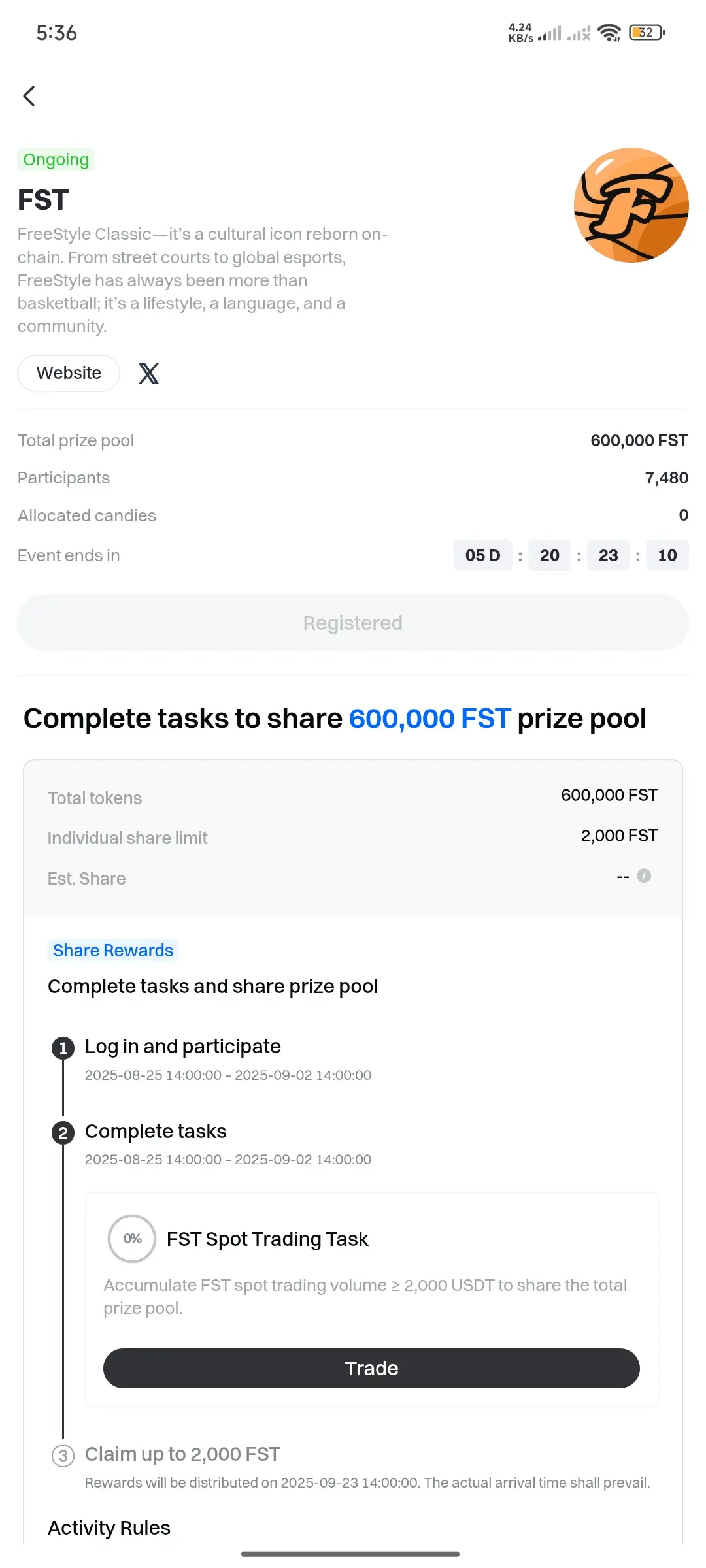Tap the battery indicator in status bar
706x1568 pixels.
coord(647,32)
